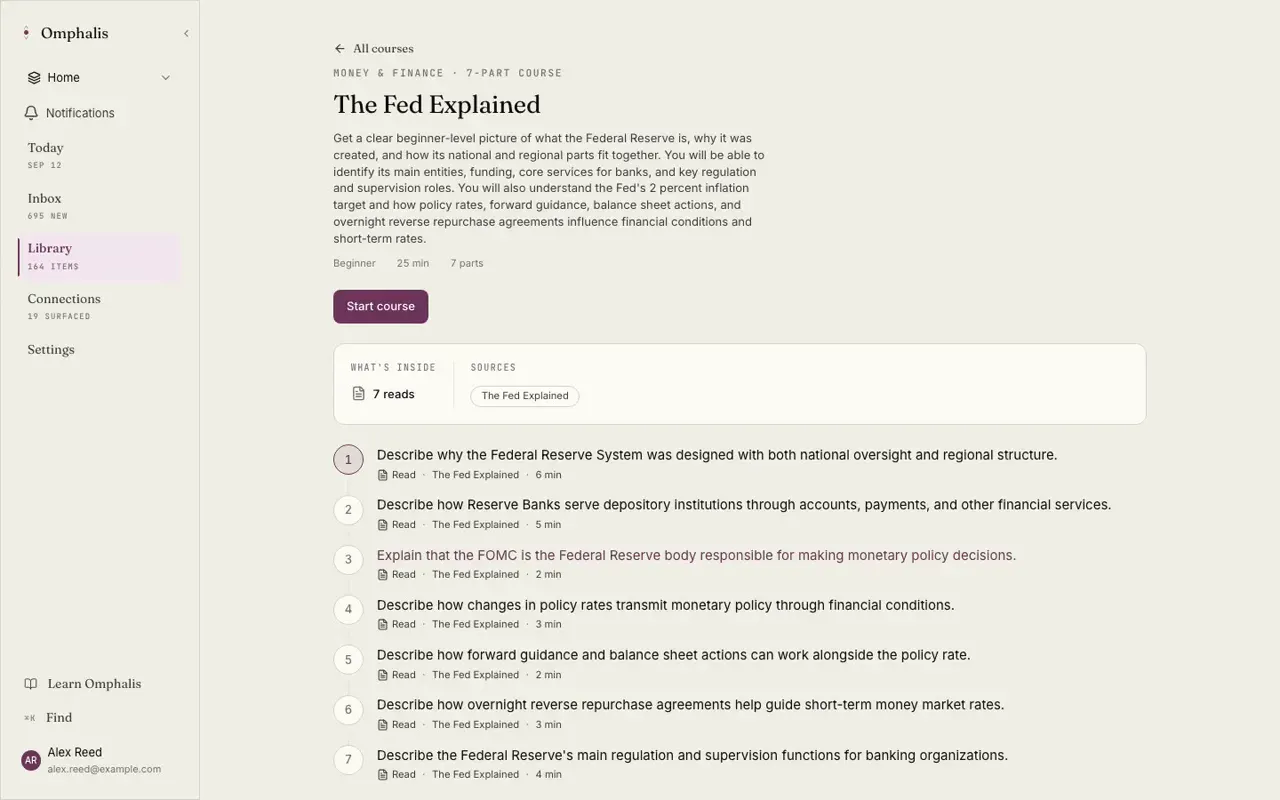Collapse the sidebar with the chevron
The width and height of the screenshot is (1280, 800).
[186, 33]
